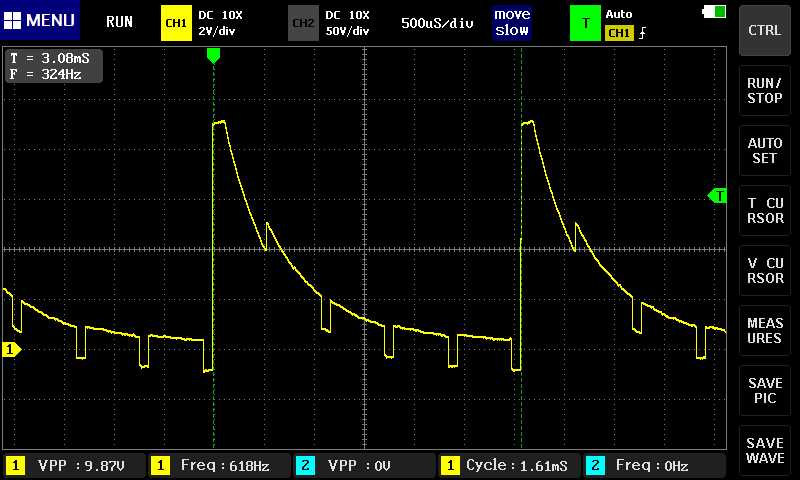
Task: Select the green T trigger level marker
Action: point(717,195)
